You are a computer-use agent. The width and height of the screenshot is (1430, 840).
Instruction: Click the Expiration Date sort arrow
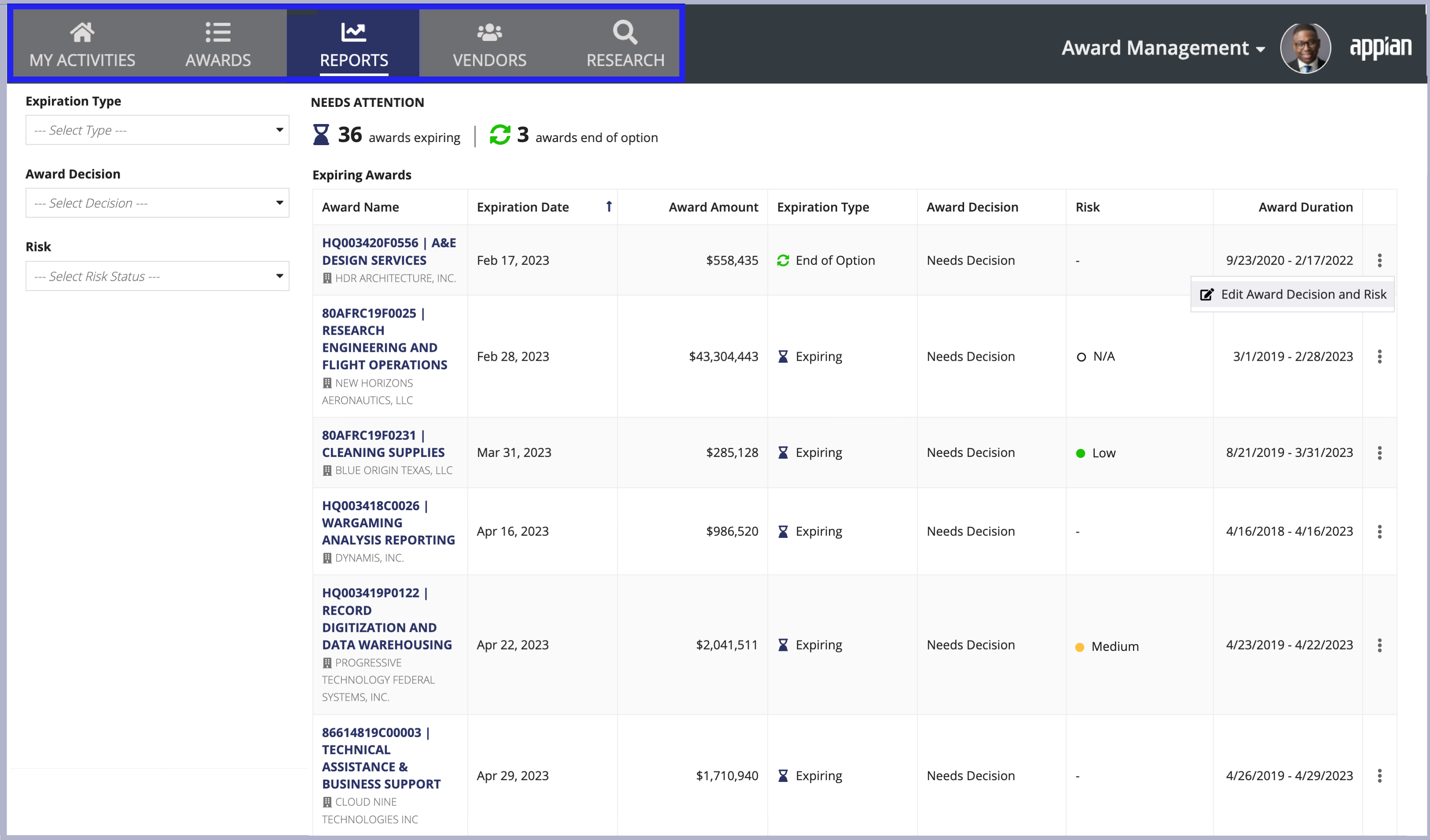pyautogui.click(x=609, y=206)
